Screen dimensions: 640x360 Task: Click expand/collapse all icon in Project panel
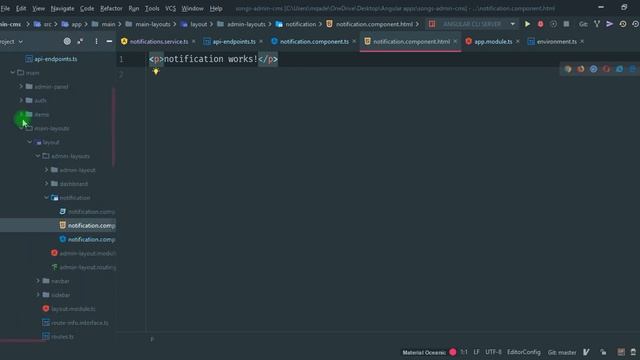[x=80, y=41]
